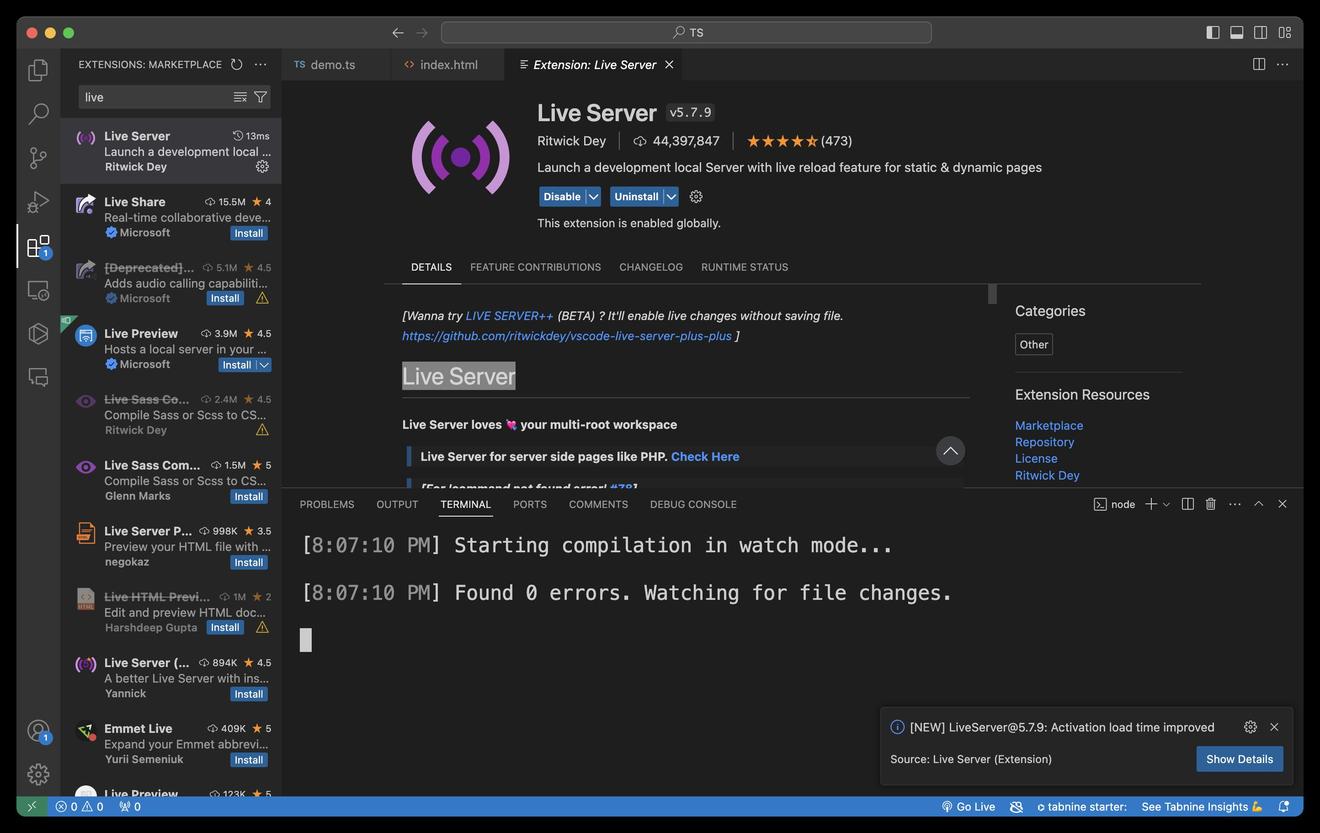Click Show Details in the notification
1320x833 pixels.
point(1239,759)
